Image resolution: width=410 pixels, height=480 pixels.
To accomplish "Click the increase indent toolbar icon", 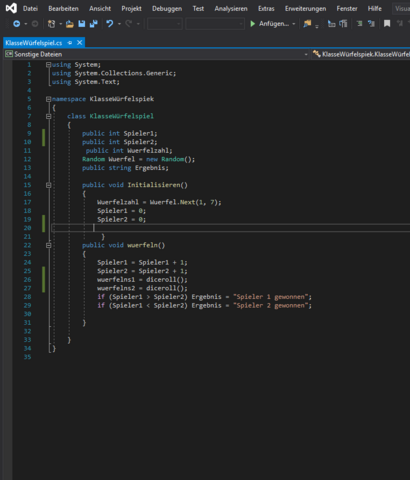I will (343, 24).
